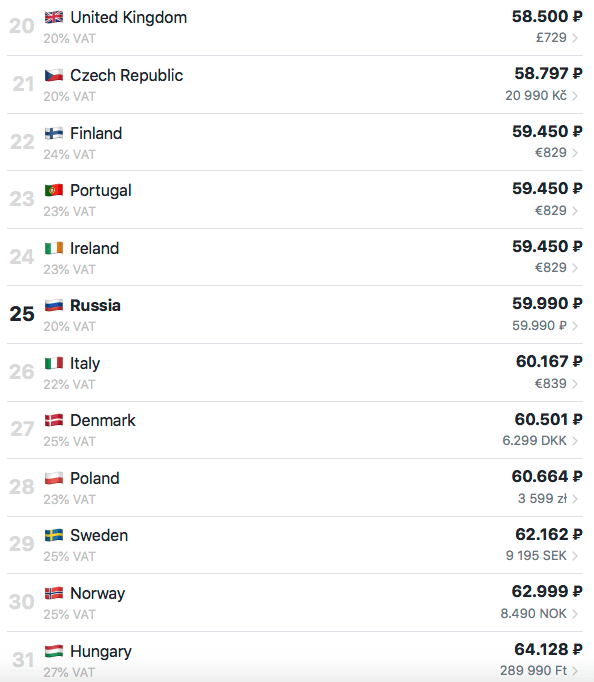Click the Czech Republic flag icon
Image resolution: width=594 pixels, height=682 pixels.
54,75
